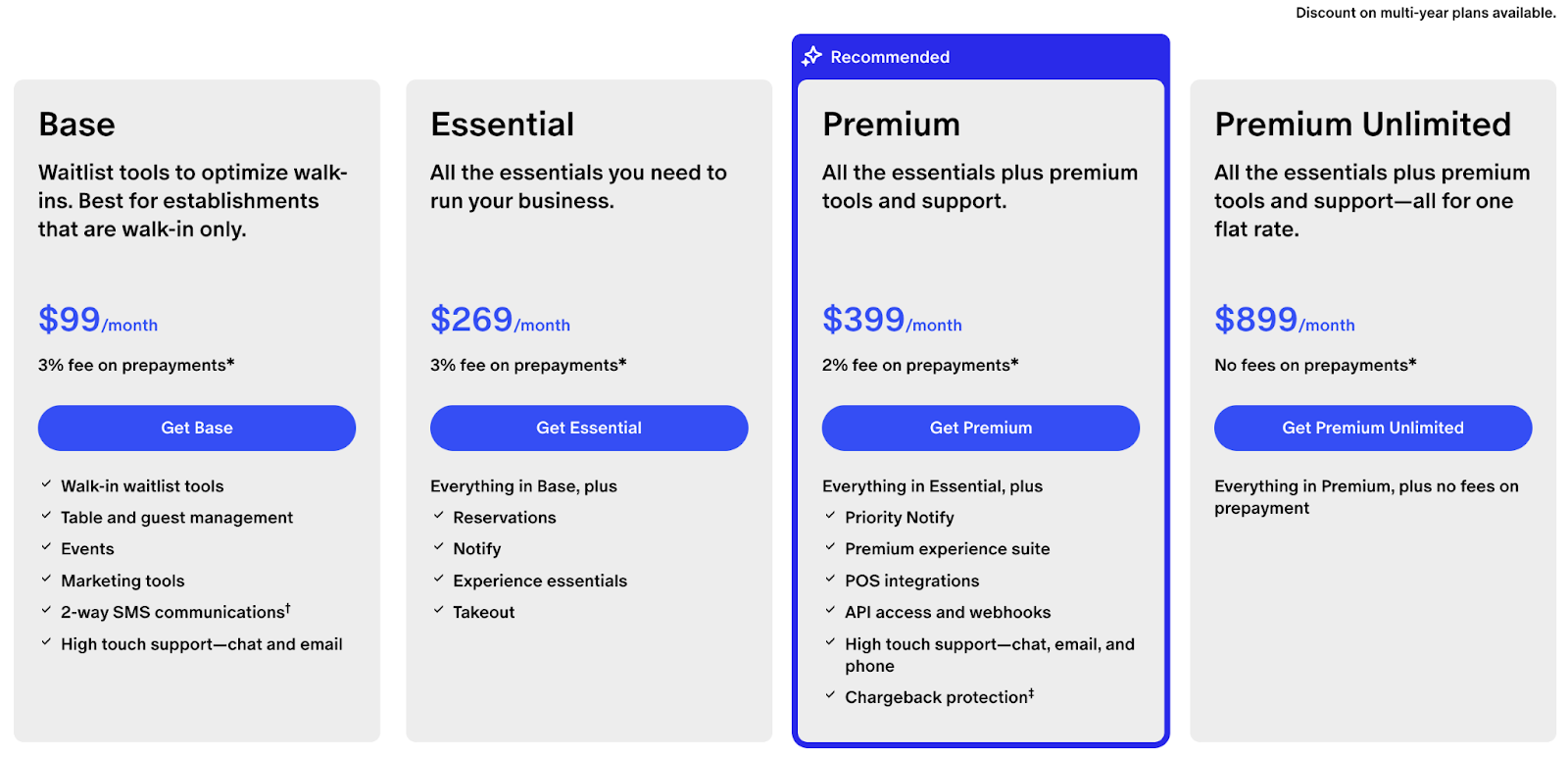Image resolution: width=1568 pixels, height=759 pixels.
Task: Select the Get Premium button
Action: click(x=981, y=428)
